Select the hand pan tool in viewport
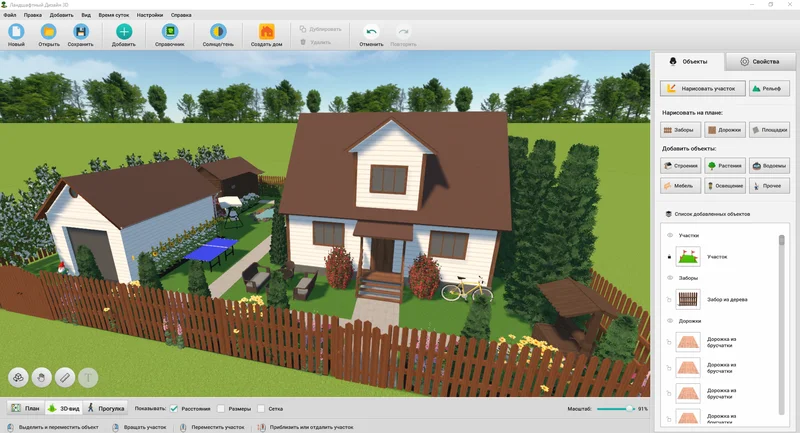Screen dimensions: 800x433 coord(41,377)
